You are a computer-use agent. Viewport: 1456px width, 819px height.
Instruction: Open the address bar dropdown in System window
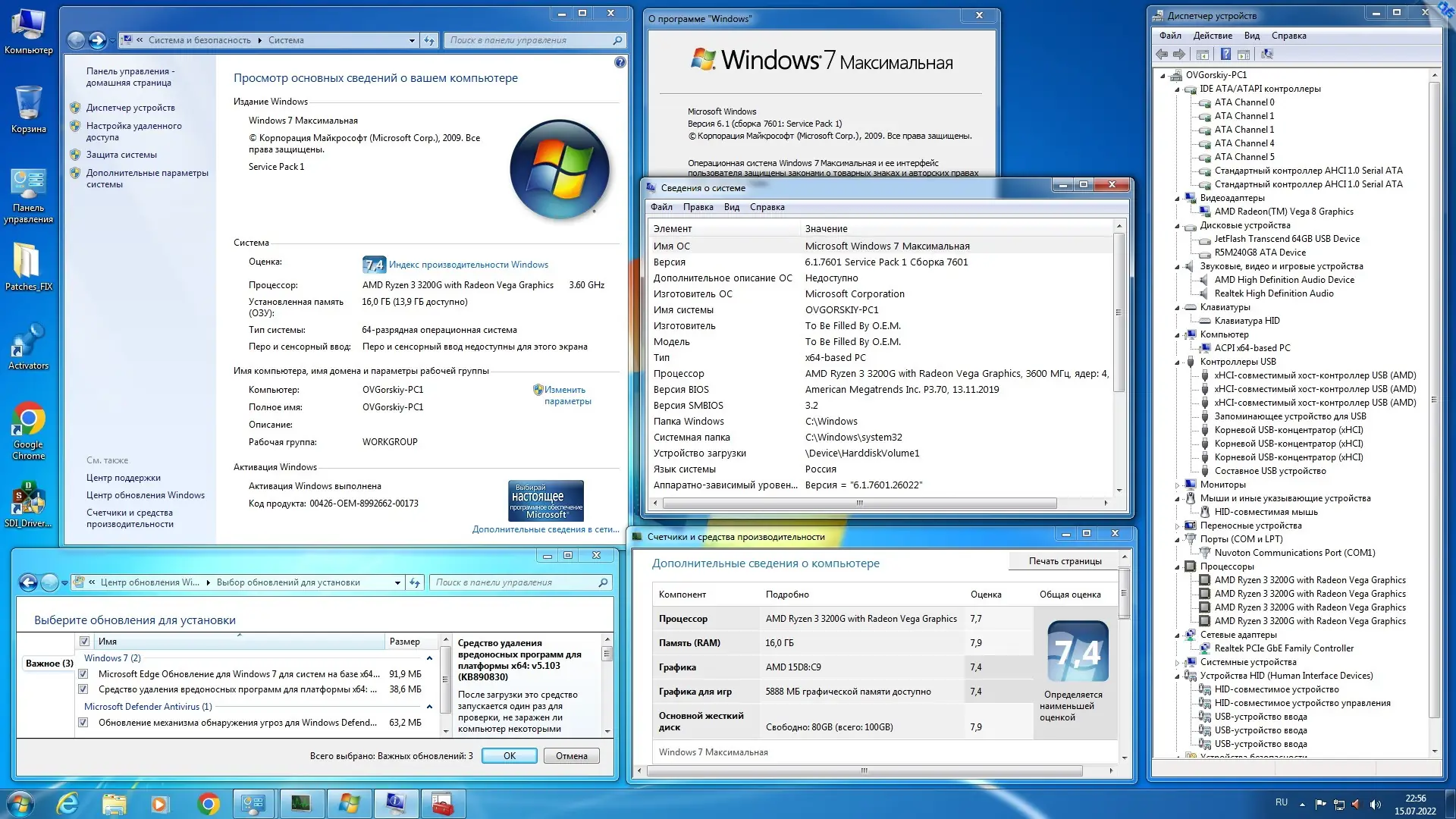pyautogui.click(x=412, y=40)
